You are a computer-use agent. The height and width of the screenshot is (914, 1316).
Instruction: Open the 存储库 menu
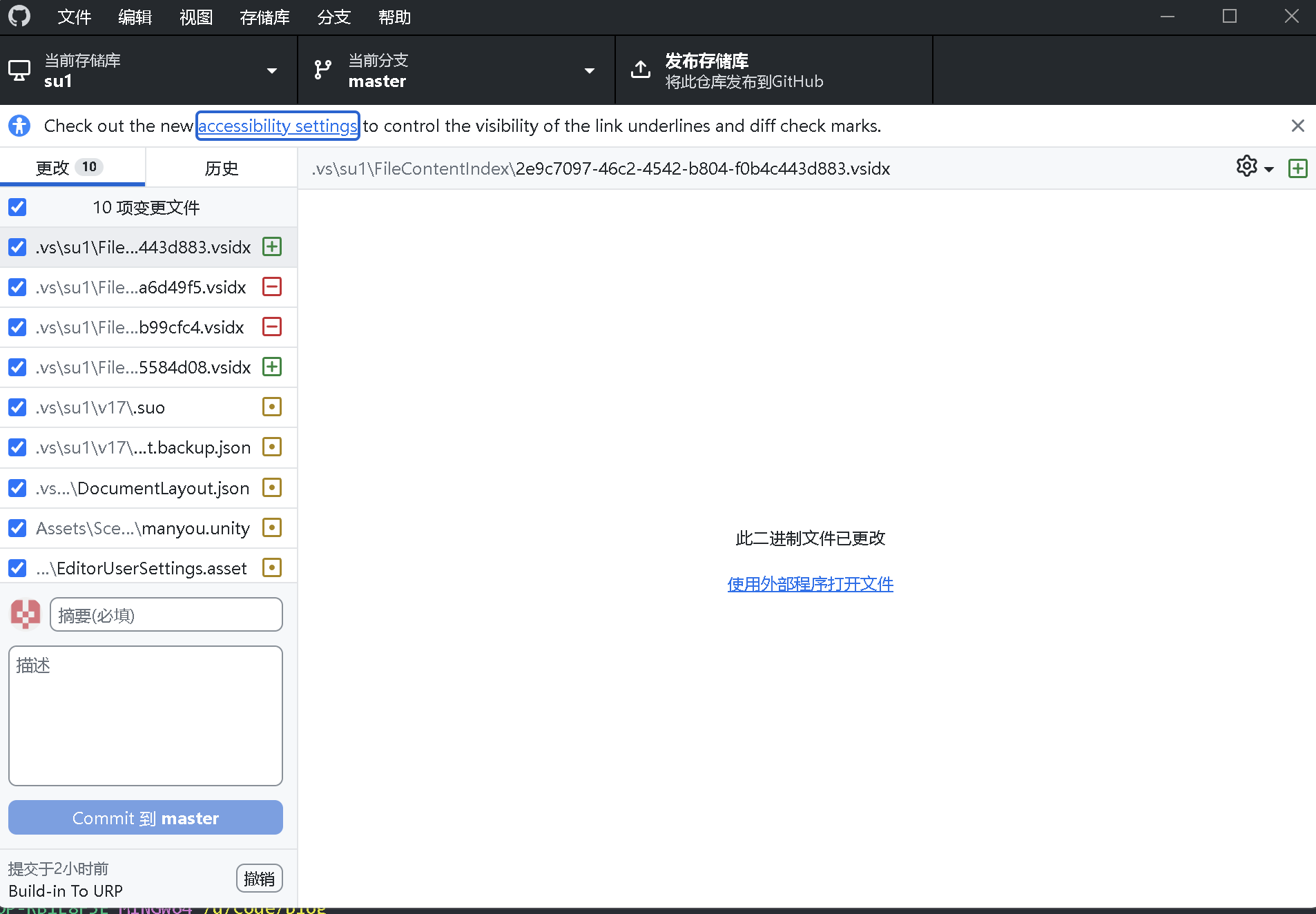pos(265,17)
